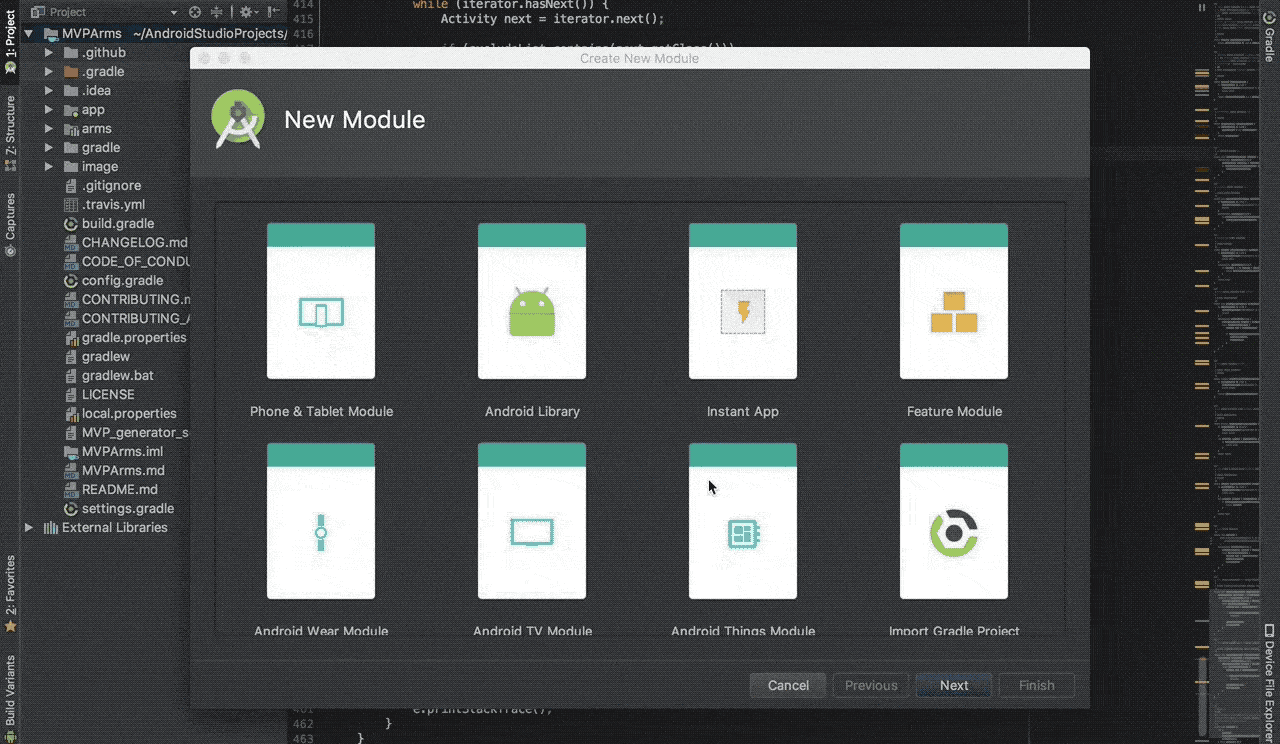Choose the Import Gradle Project icon
Image resolution: width=1280 pixels, height=744 pixels.
click(x=954, y=521)
